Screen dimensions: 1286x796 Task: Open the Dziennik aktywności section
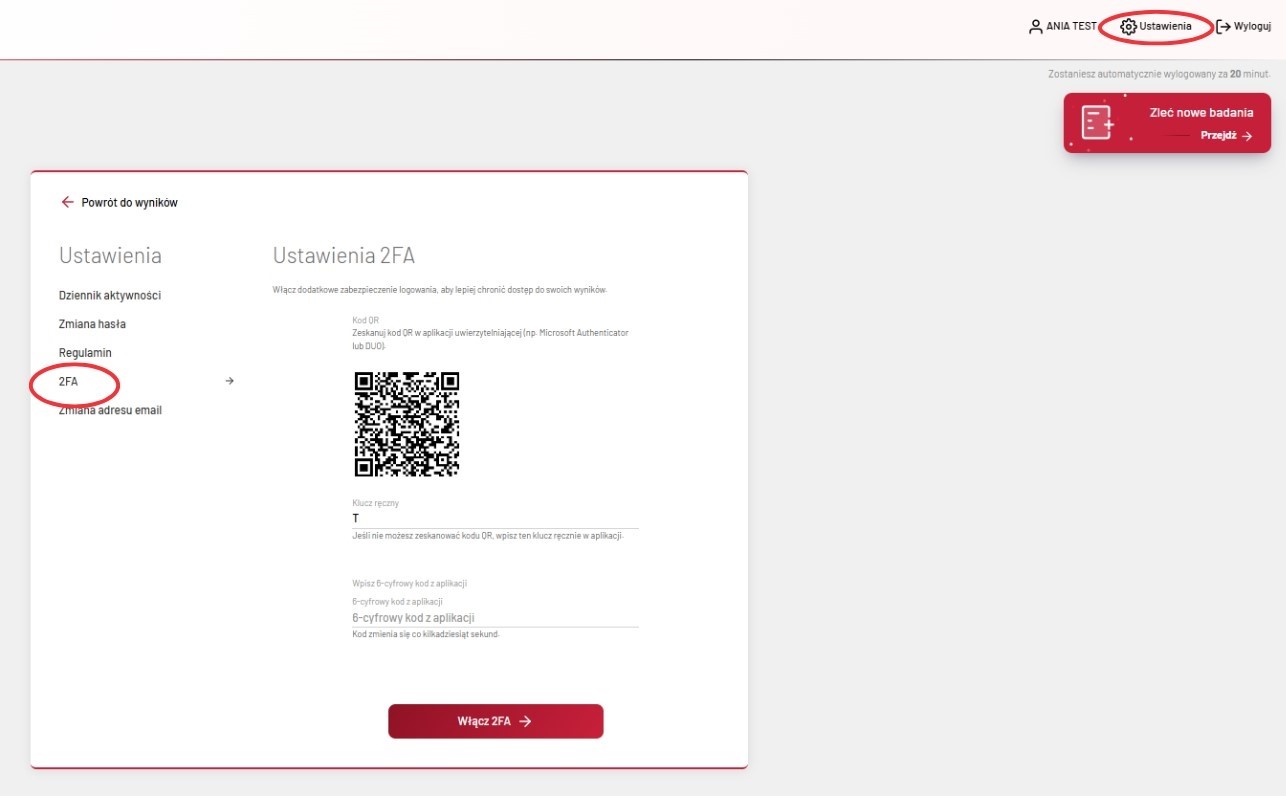tap(110, 295)
